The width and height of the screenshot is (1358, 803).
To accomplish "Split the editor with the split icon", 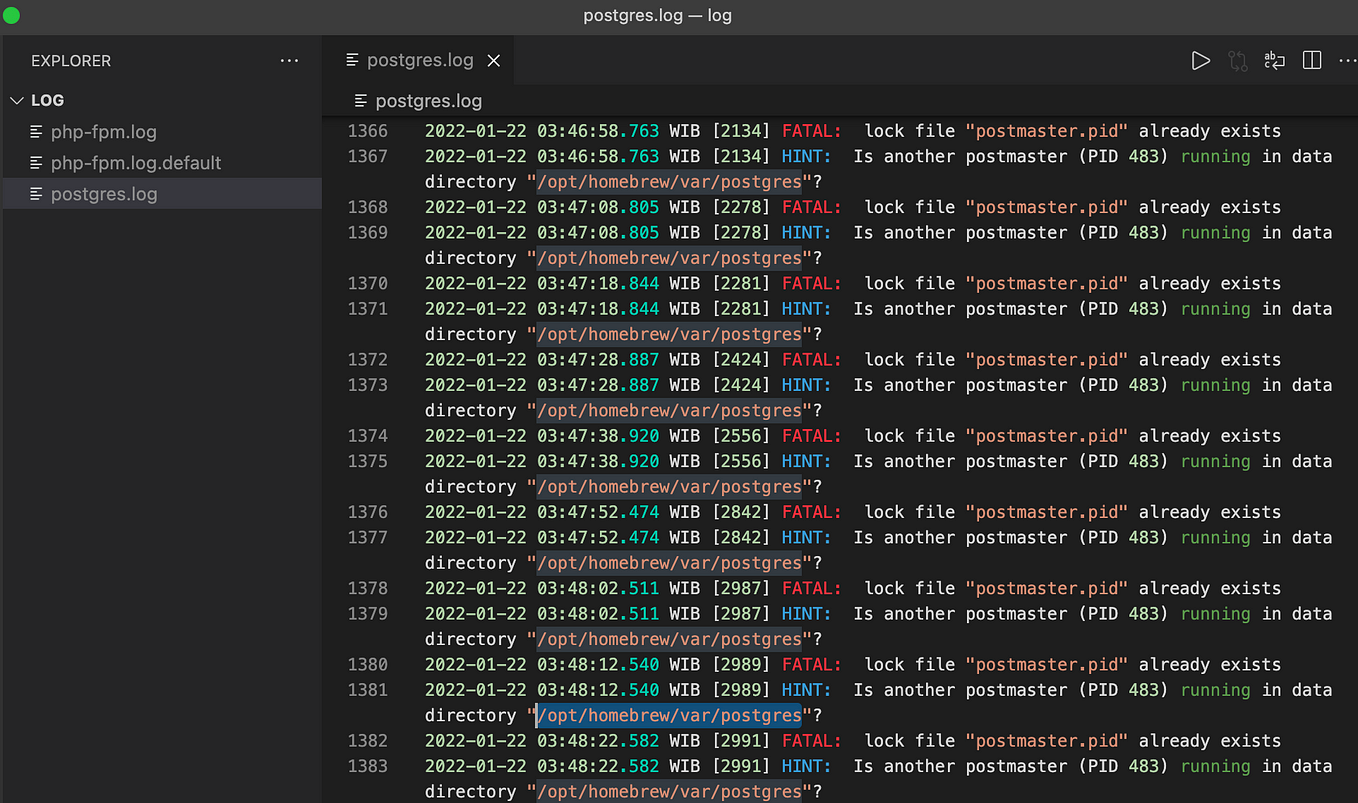I will coord(1312,61).
